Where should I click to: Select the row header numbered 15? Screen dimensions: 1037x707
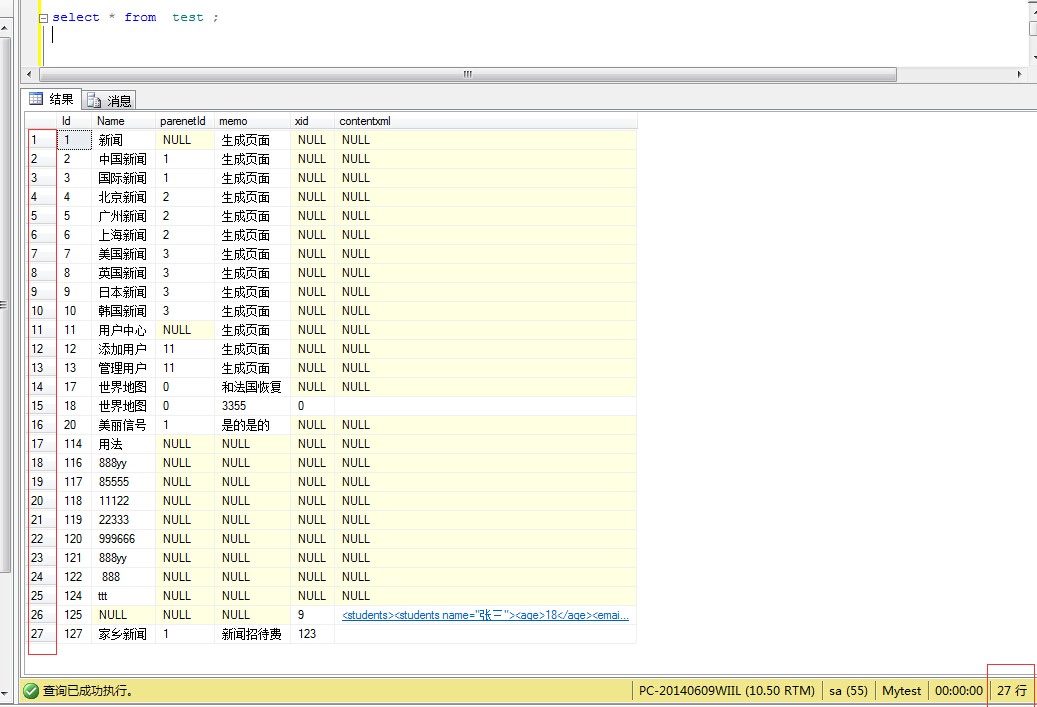[x=41, y=406]
